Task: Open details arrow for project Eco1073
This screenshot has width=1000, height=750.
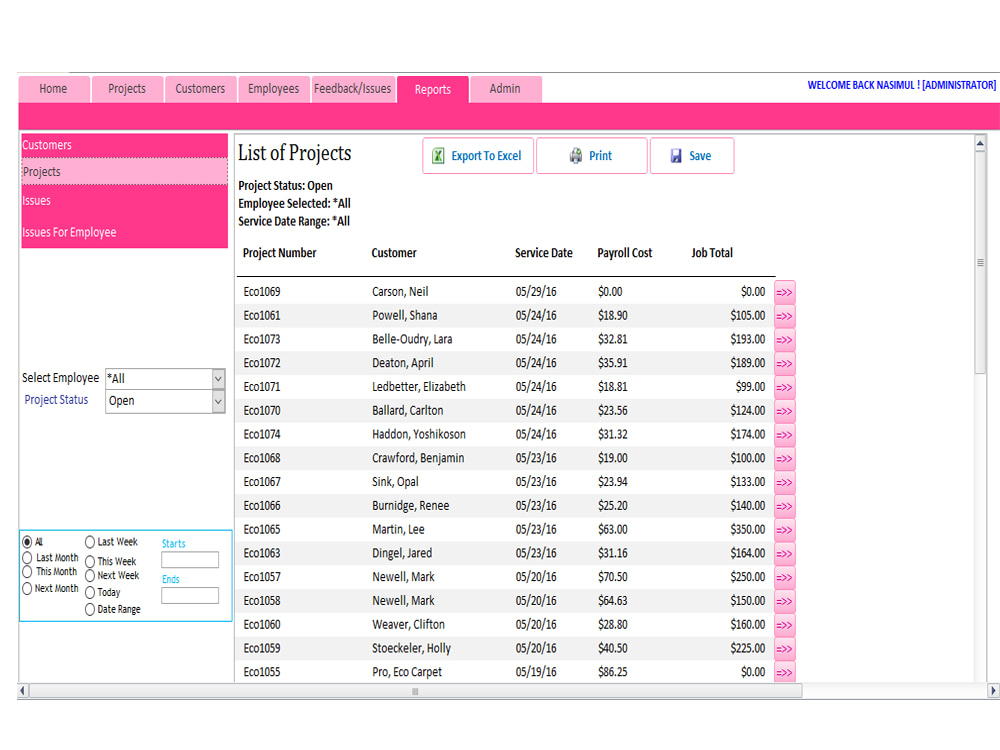Action: 784,339
